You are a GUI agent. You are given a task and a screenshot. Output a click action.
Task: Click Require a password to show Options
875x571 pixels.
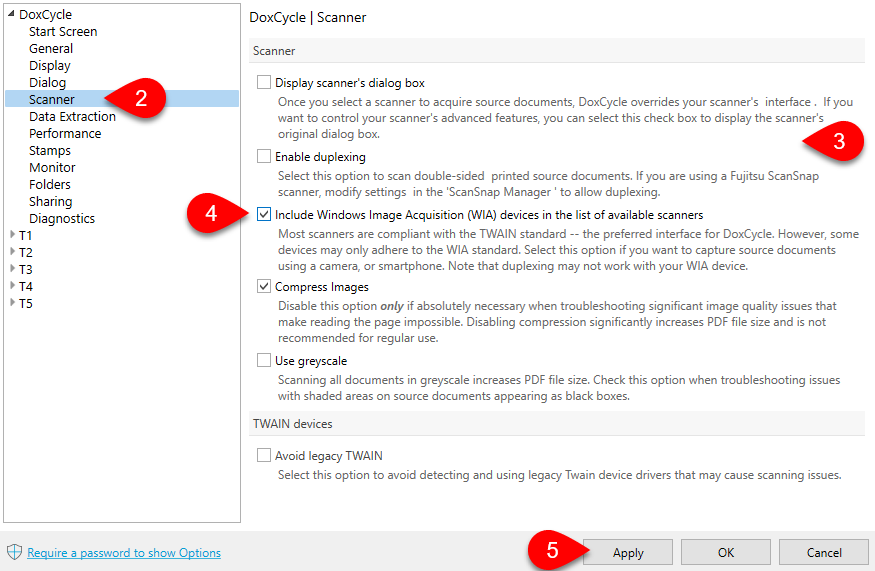pos(124,553)
